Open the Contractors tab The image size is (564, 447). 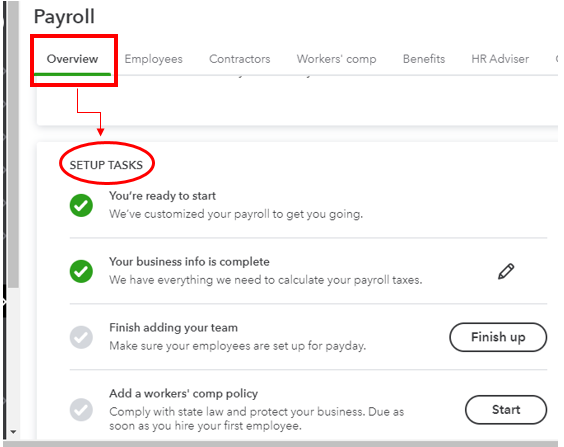coord(240,59)
